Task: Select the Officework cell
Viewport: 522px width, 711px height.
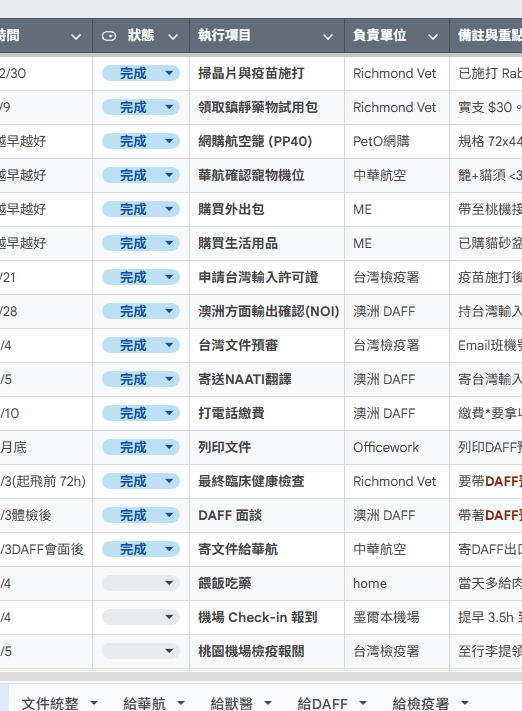Action: click(397, 448)
